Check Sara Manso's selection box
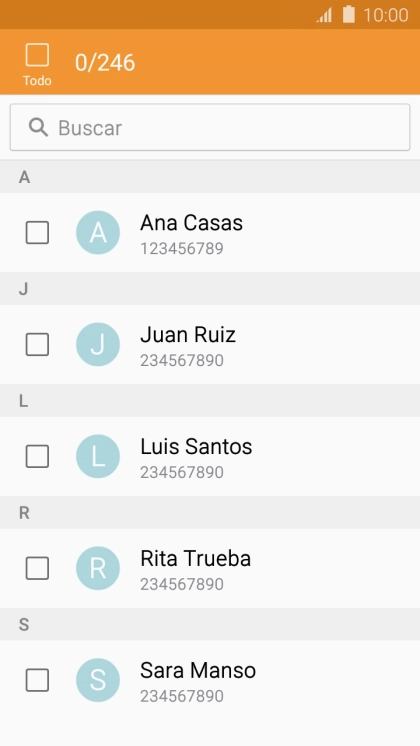The height and width of the screenshot is (746, 420). pos(37,680)
